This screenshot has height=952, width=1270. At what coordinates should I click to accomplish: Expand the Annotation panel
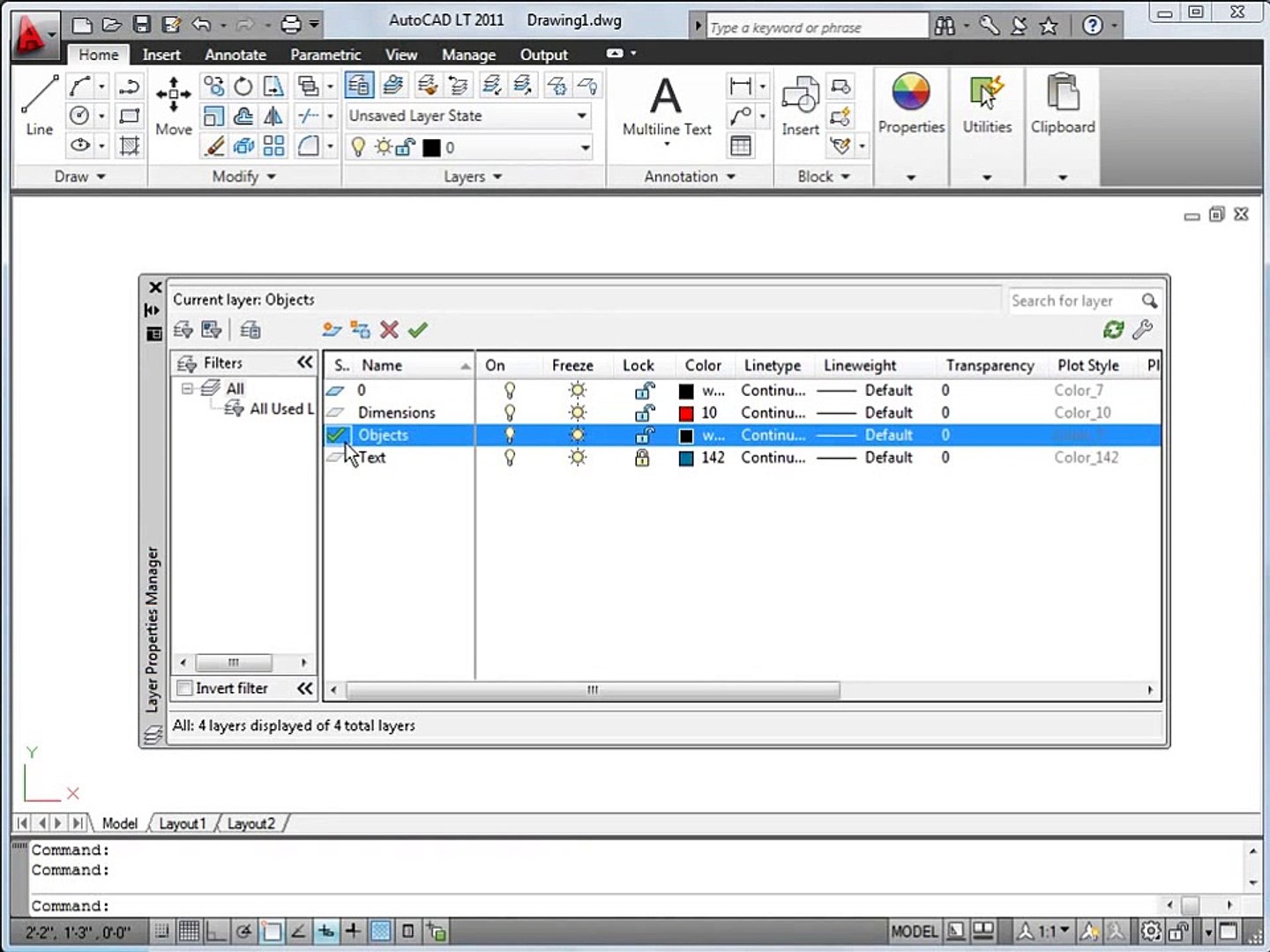tap(690, 176)
